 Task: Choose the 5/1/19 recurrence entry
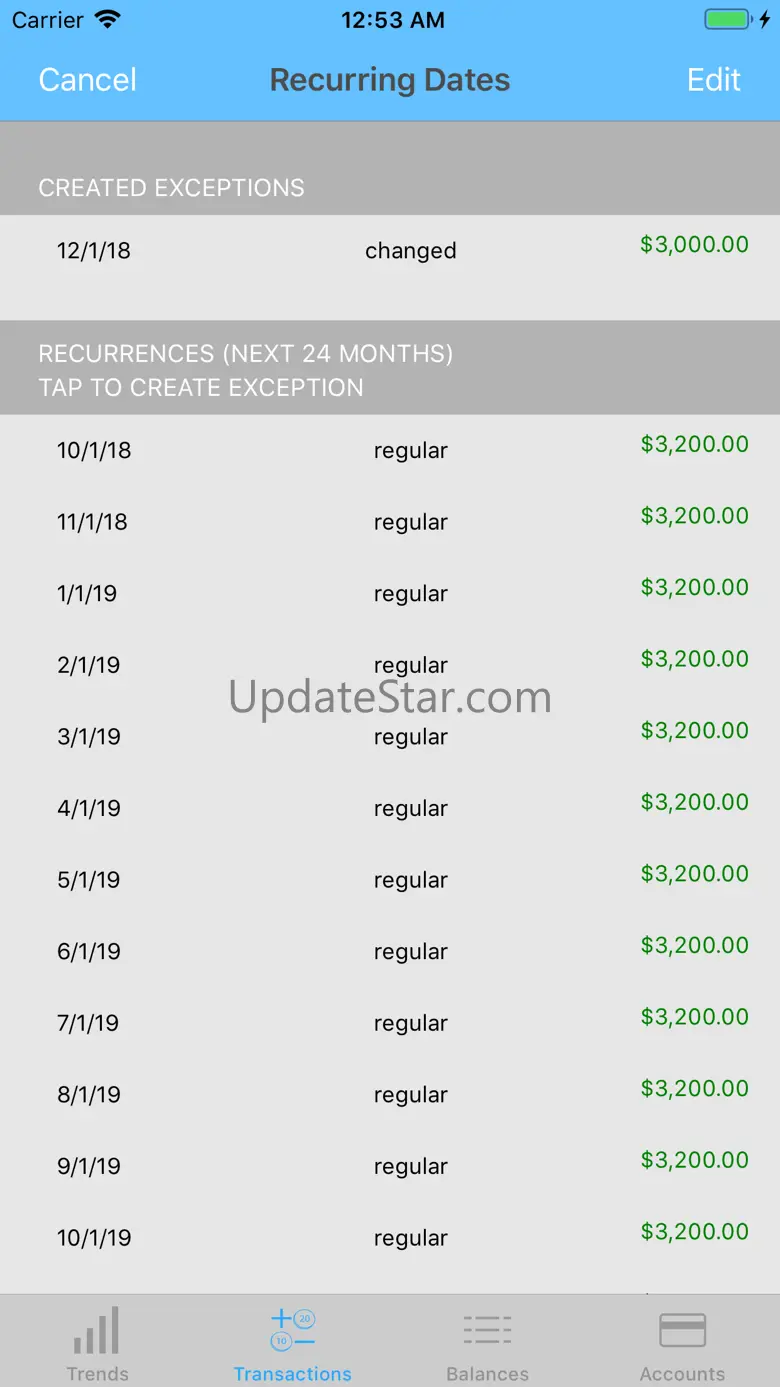click(x=390, y=880)
